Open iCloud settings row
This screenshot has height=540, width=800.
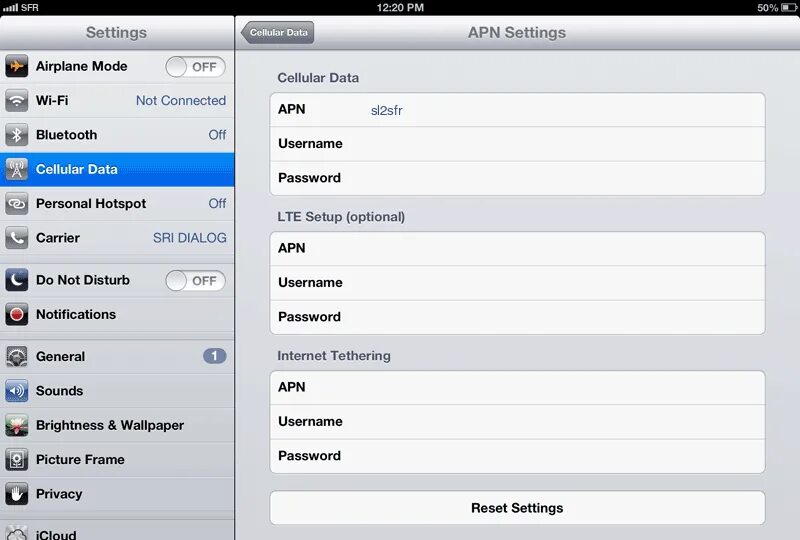117,531
